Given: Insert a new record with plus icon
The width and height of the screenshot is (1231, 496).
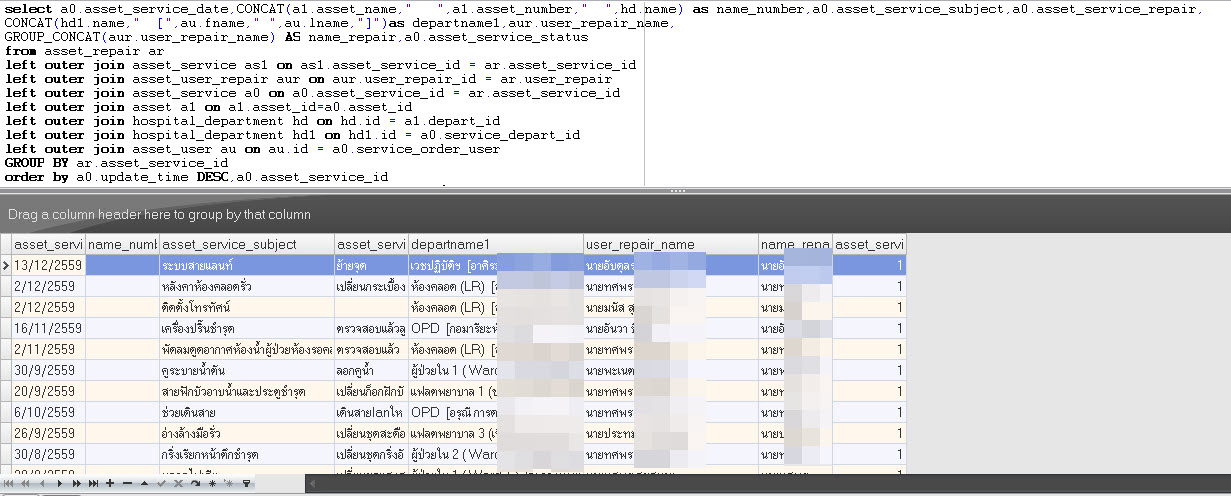Looking at the screenshot, I should [110, 483].
